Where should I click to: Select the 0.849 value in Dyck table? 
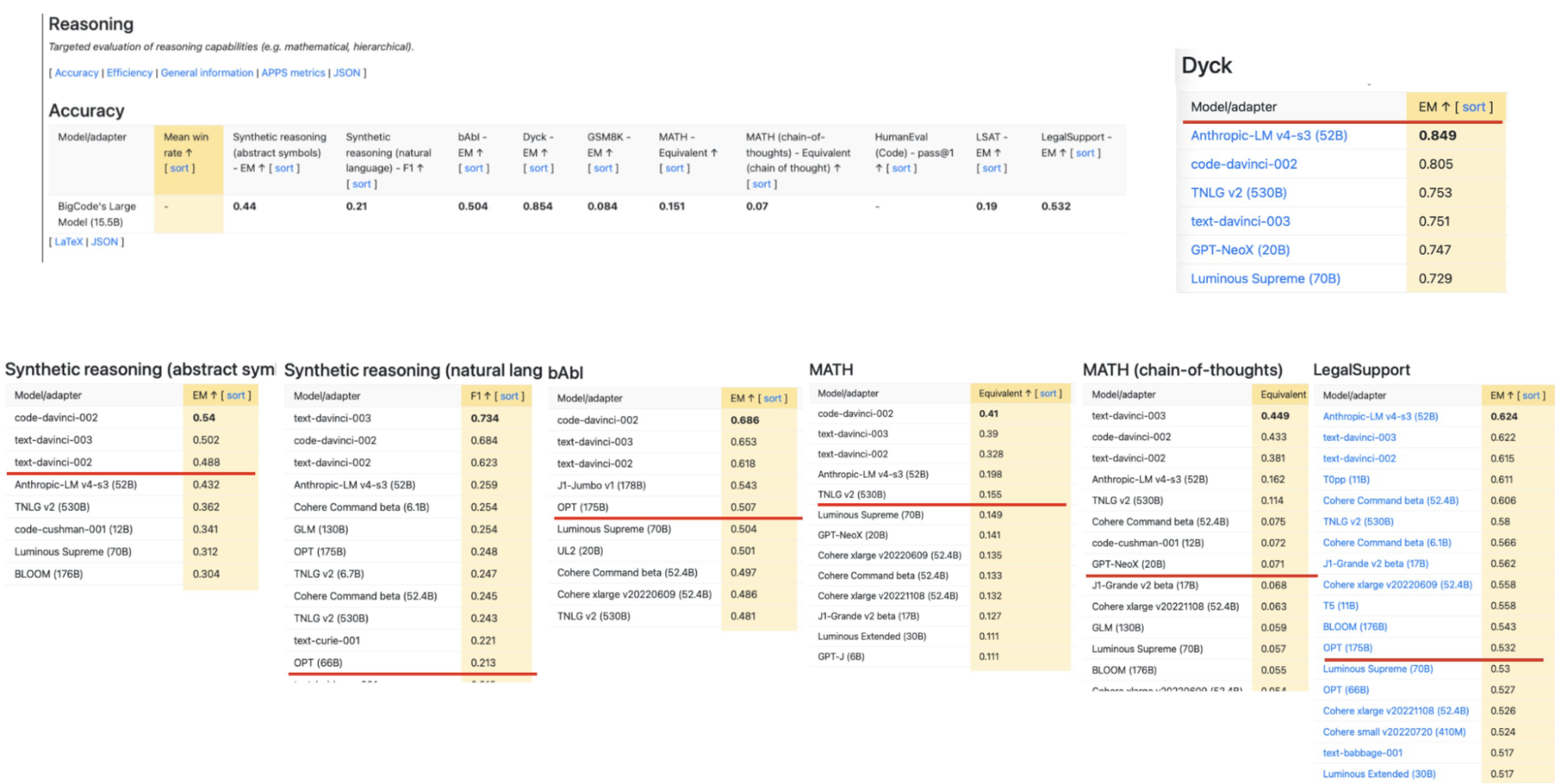tap(1437, 135)
